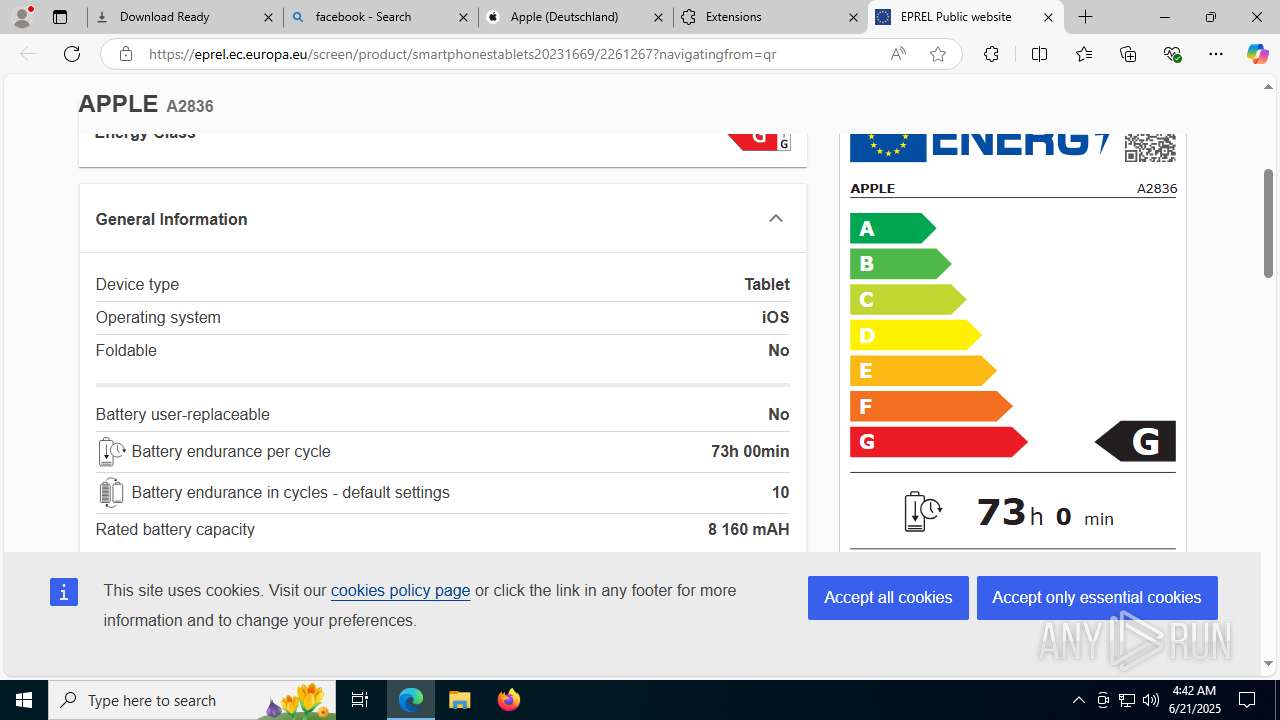Open a new browser tab
Viewport: 1280px width, 720px height.
[1085, 17]
